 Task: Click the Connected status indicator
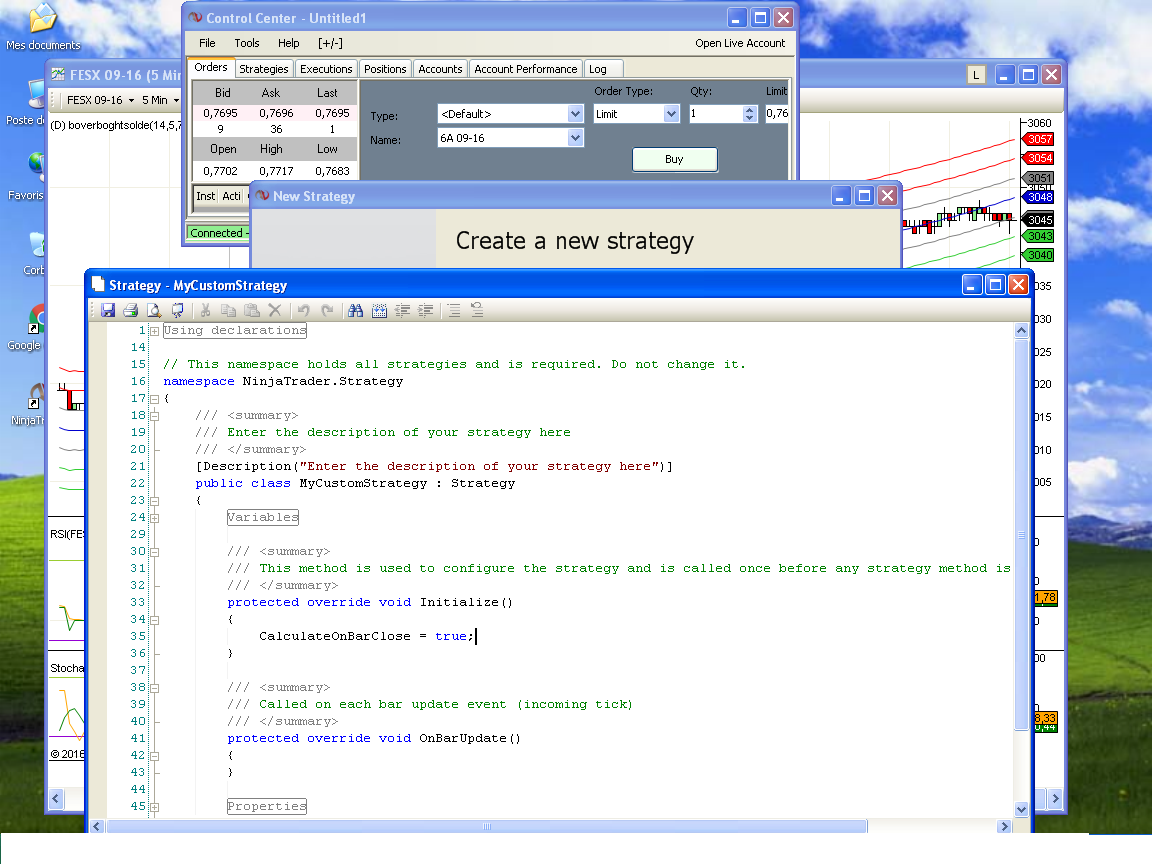(217, 233)
